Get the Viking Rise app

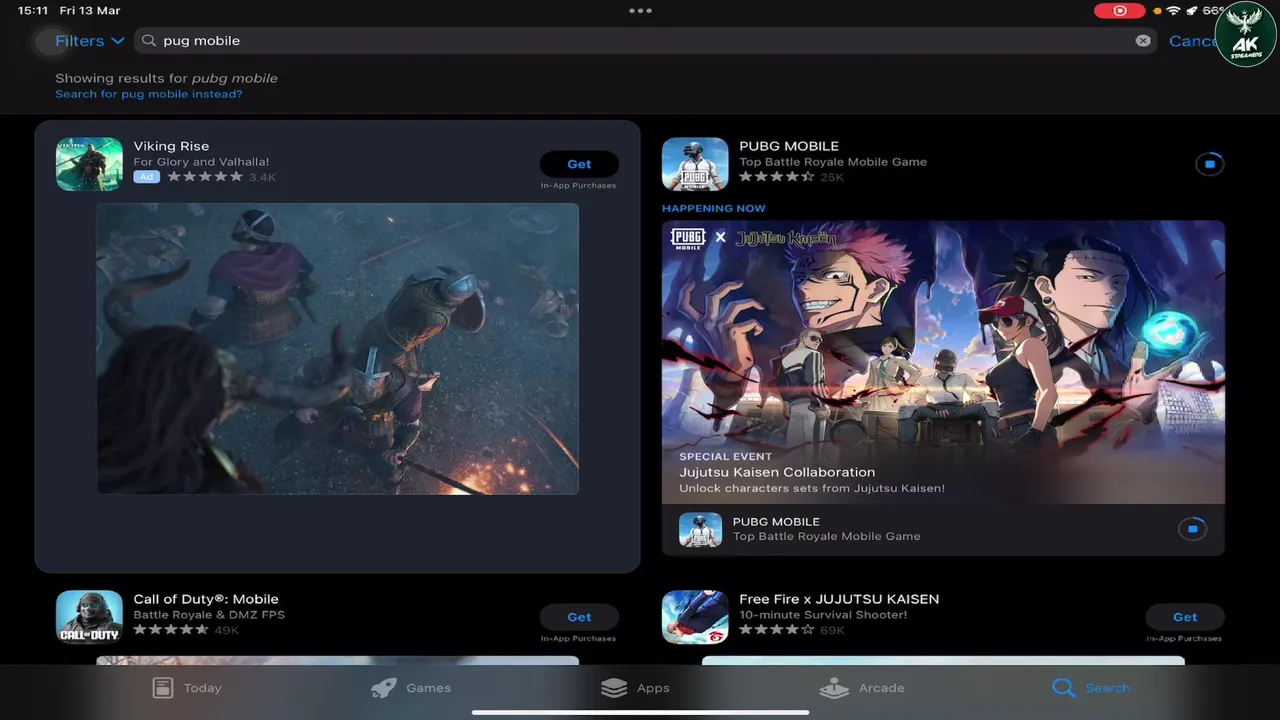pyautogui.click(x=579, y=164)
